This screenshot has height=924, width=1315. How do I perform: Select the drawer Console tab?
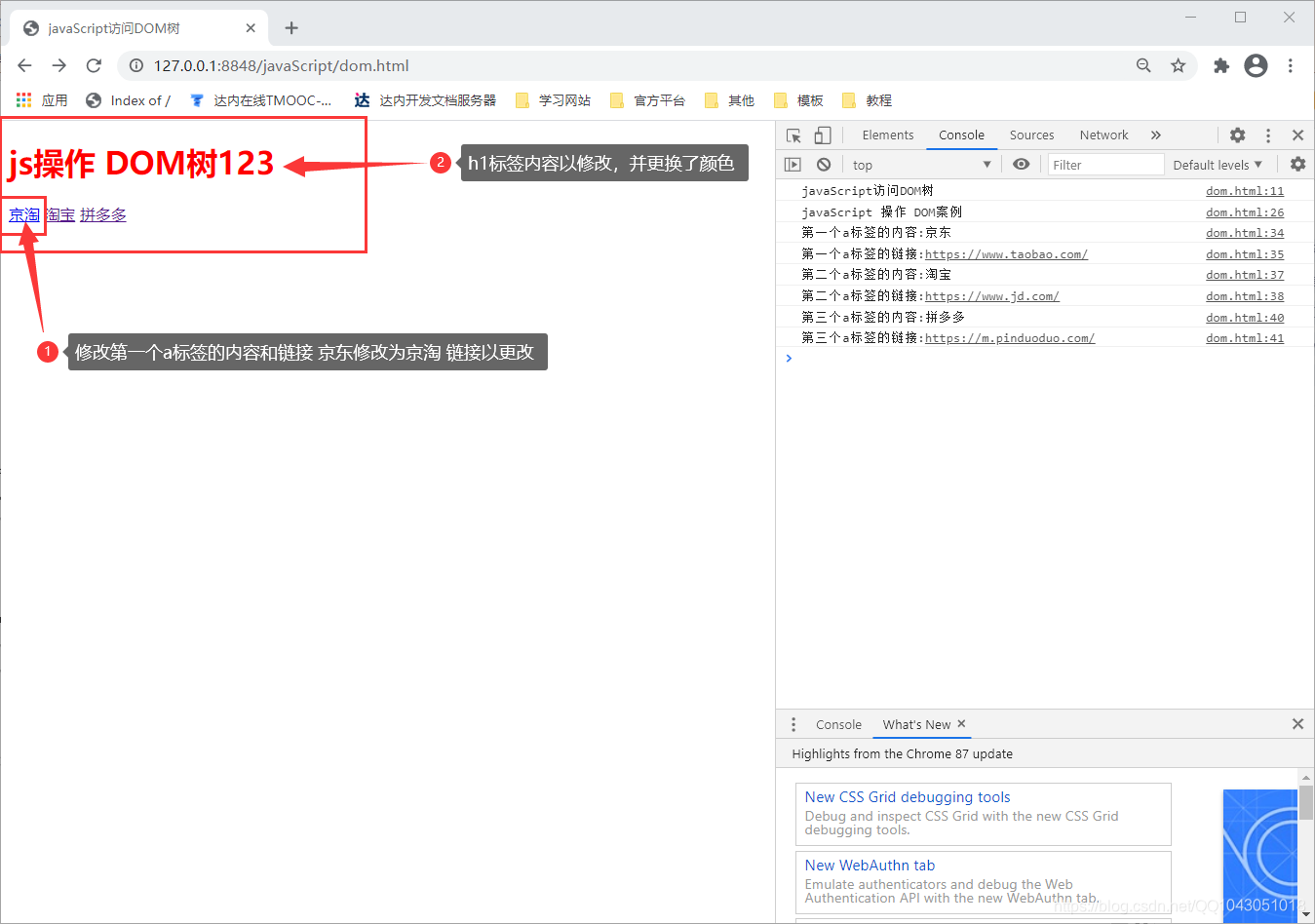[838, 724]
